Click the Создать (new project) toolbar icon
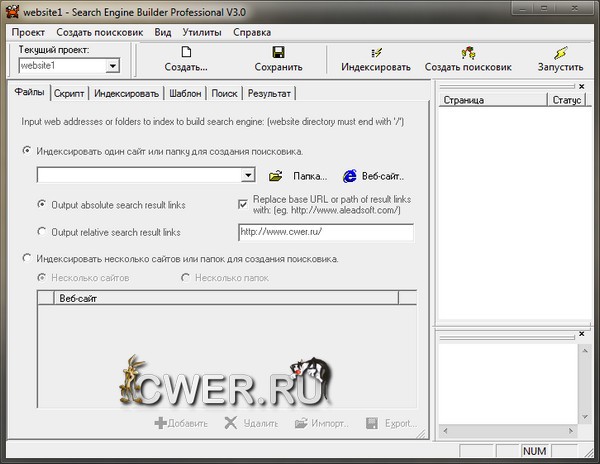 [186, 52]
